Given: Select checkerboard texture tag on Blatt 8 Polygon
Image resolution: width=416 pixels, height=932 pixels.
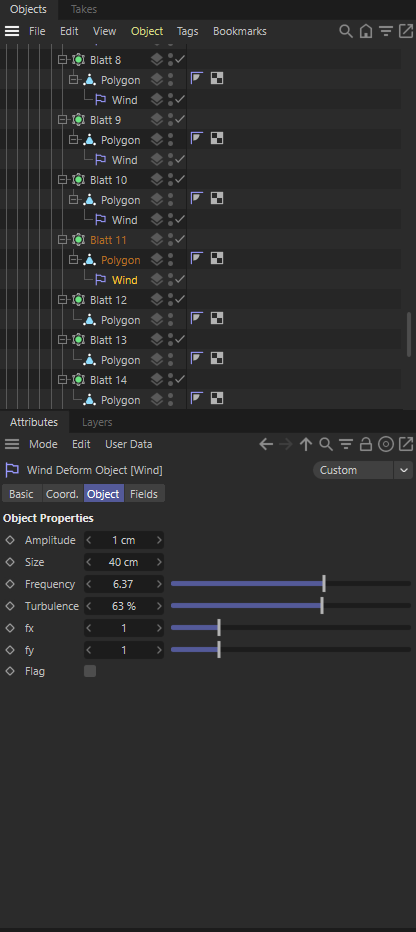Looking at the screenshot, I should coord(217,78).
